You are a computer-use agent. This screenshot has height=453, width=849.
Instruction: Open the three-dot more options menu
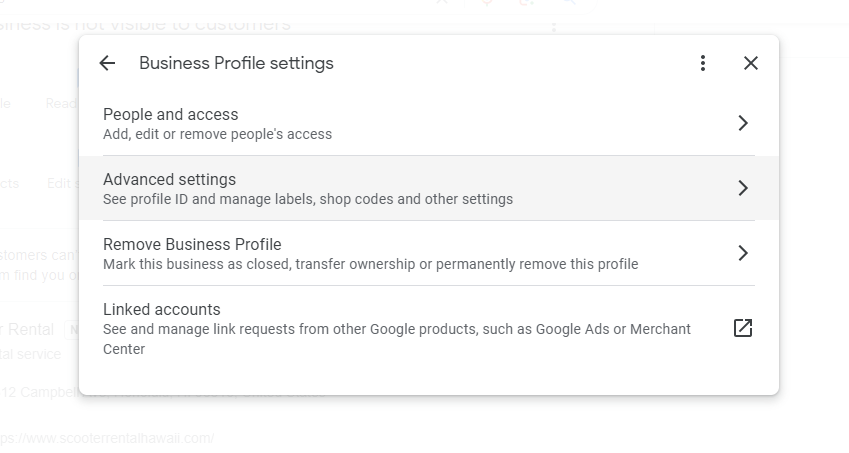tap(703, 63)
